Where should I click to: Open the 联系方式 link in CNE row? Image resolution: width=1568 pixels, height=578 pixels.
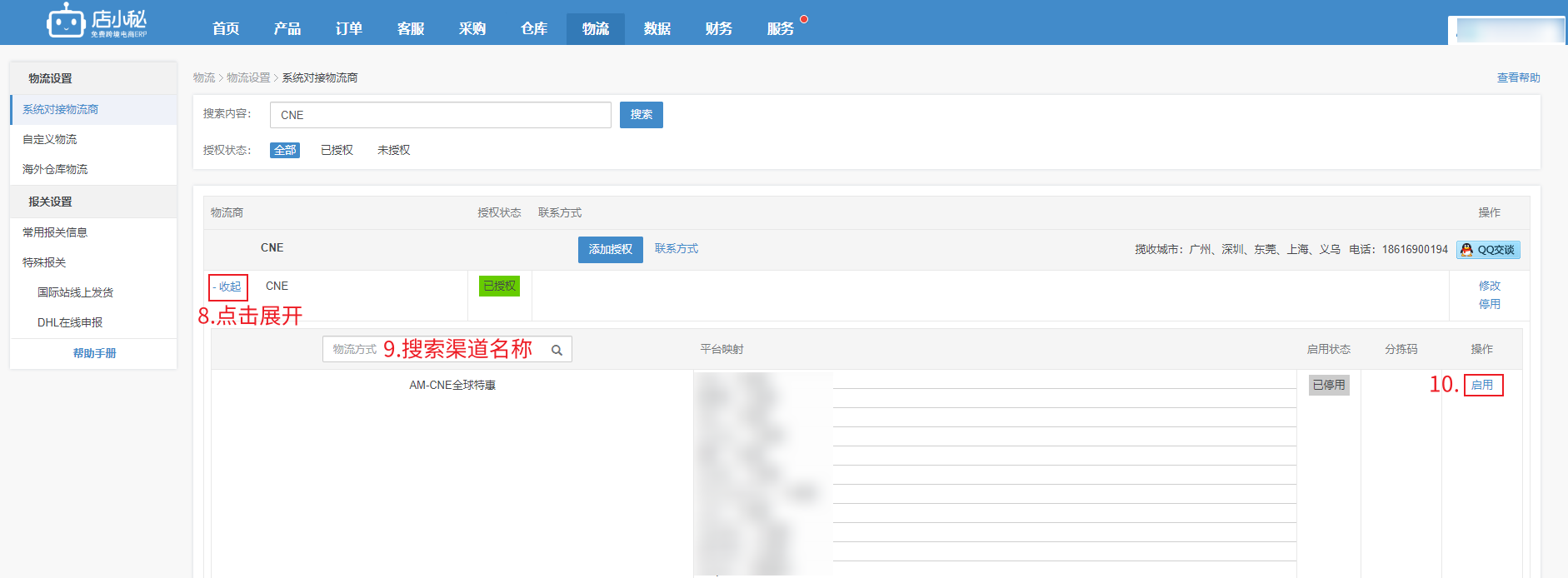click(677, 249)
